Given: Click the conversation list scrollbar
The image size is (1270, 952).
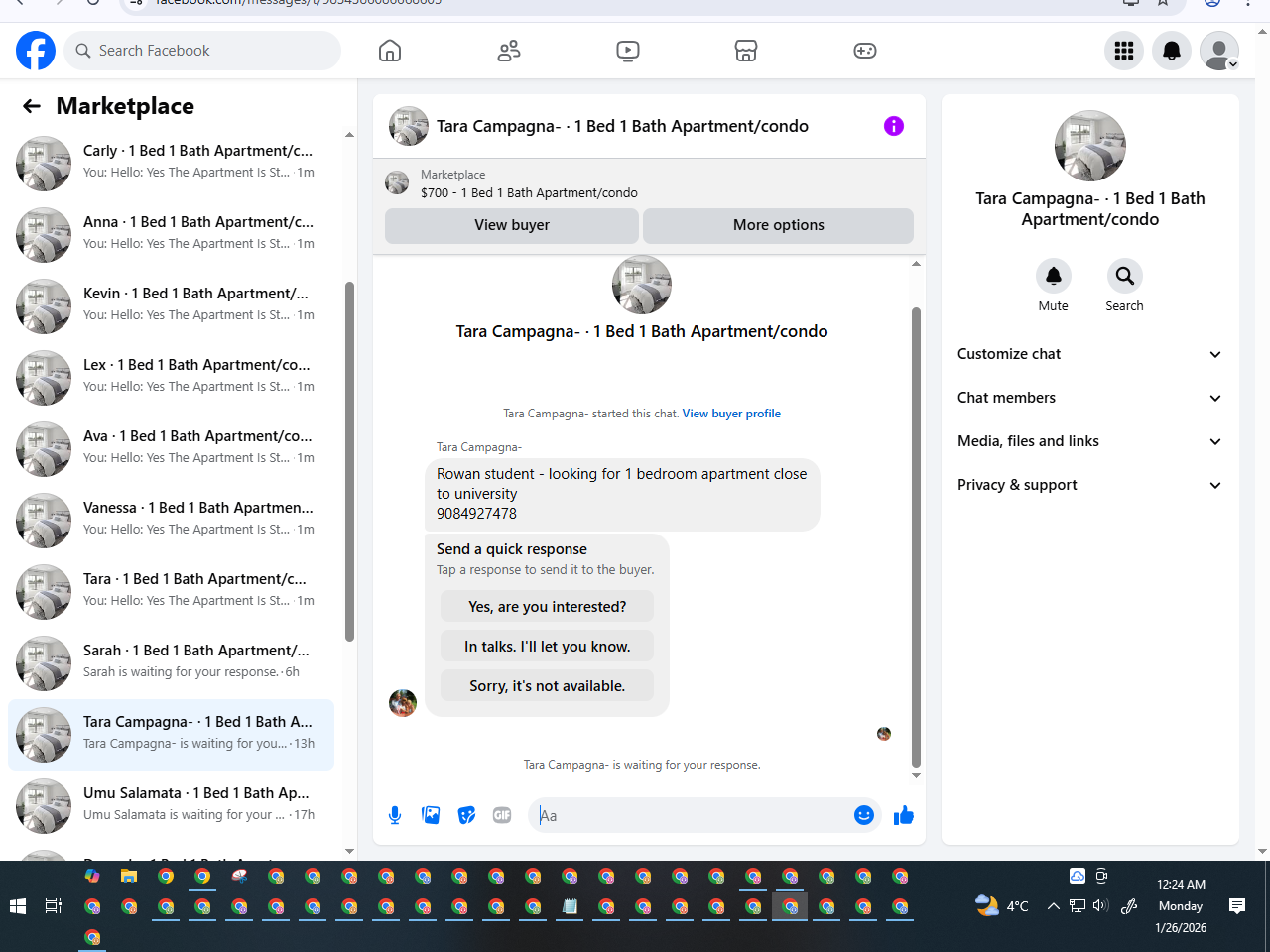Looking at the screenshot, I should coord(349,461).
